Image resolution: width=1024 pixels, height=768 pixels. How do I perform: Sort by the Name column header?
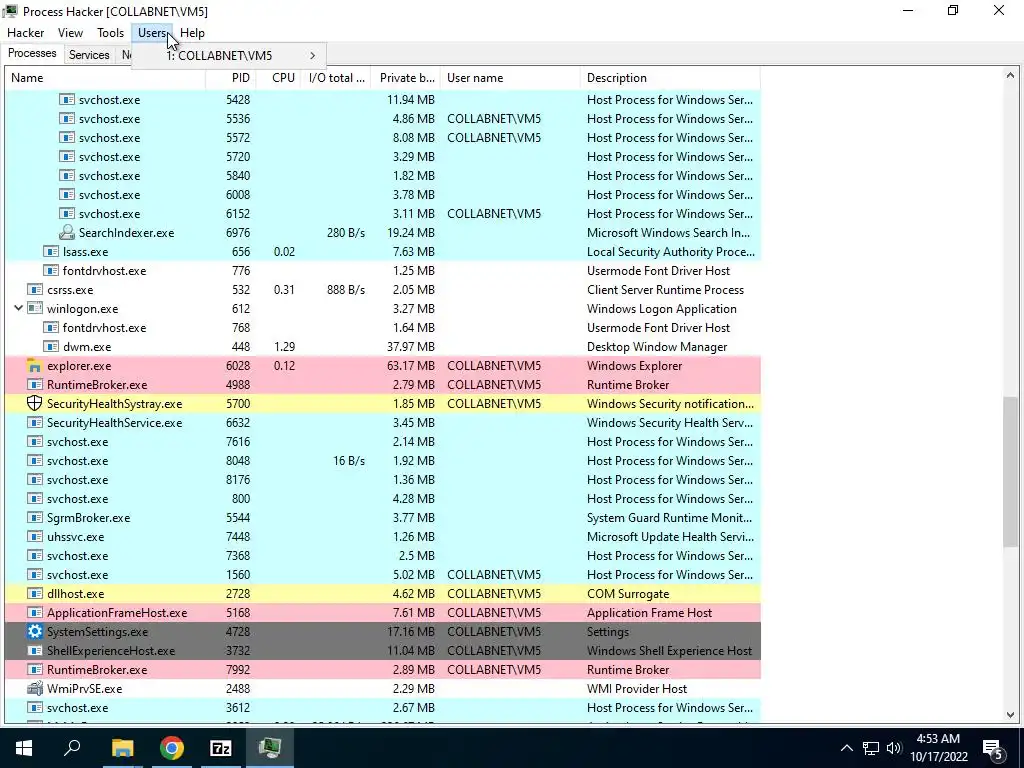[x=105, y=78]
